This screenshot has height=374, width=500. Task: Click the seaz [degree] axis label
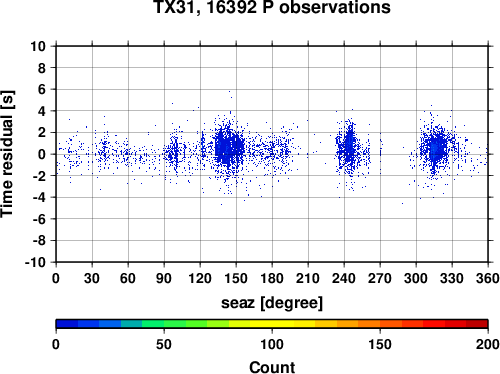coord(272,303)
